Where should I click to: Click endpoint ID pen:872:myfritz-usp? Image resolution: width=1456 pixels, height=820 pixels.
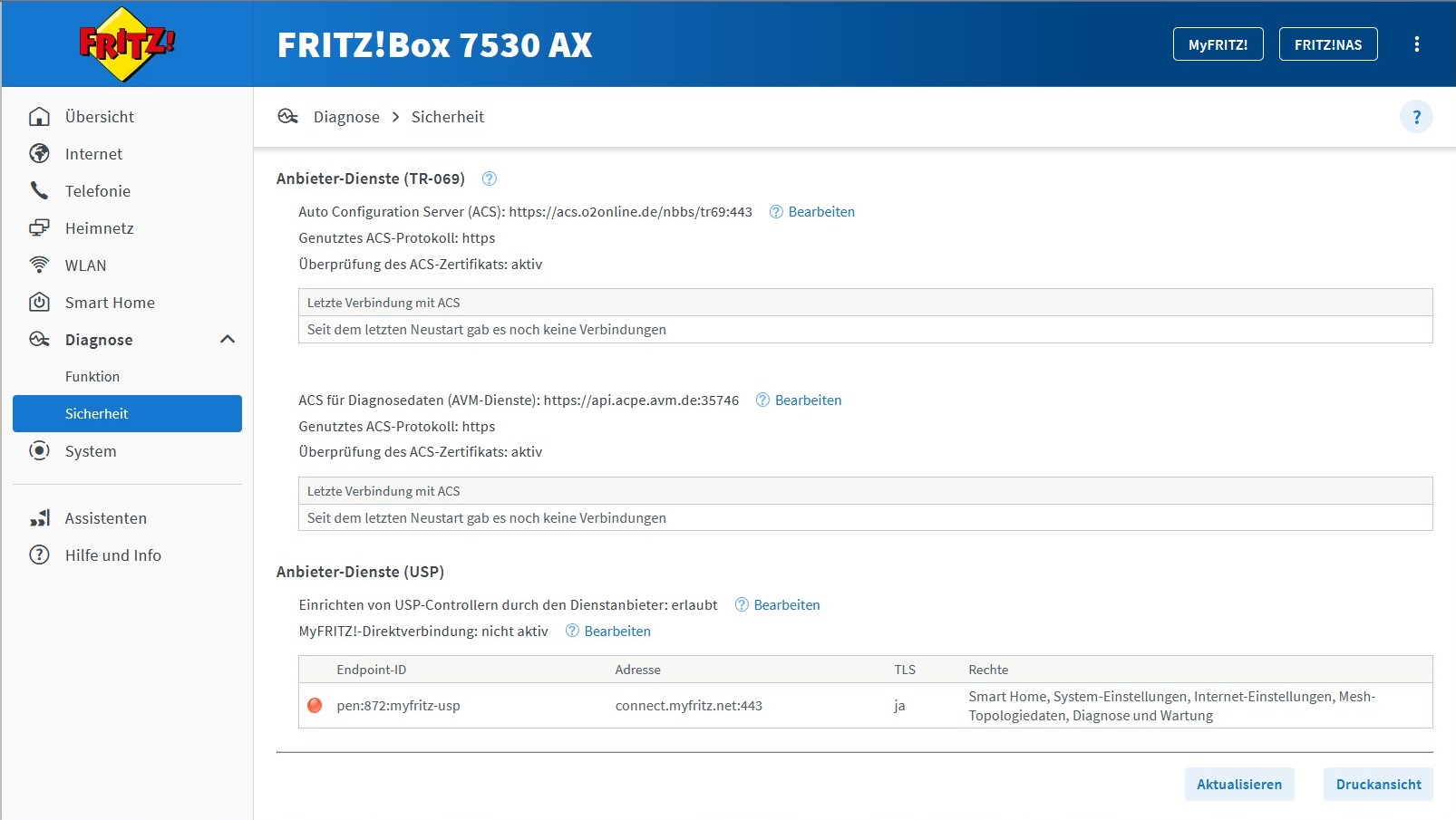pyautogui.click(x=398, y=706)
